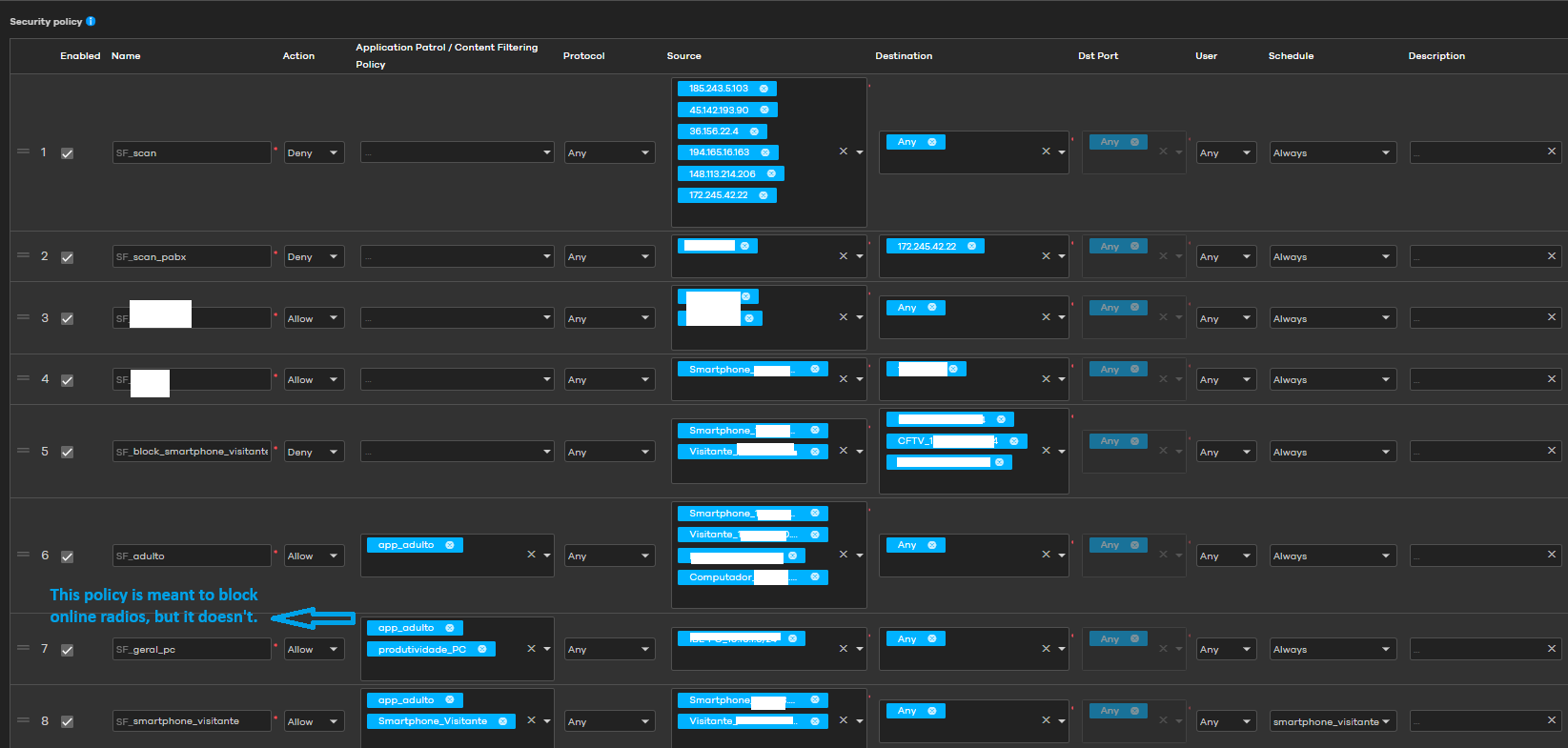Remove source tag 45.142.193.90

[x=764, y=110]
